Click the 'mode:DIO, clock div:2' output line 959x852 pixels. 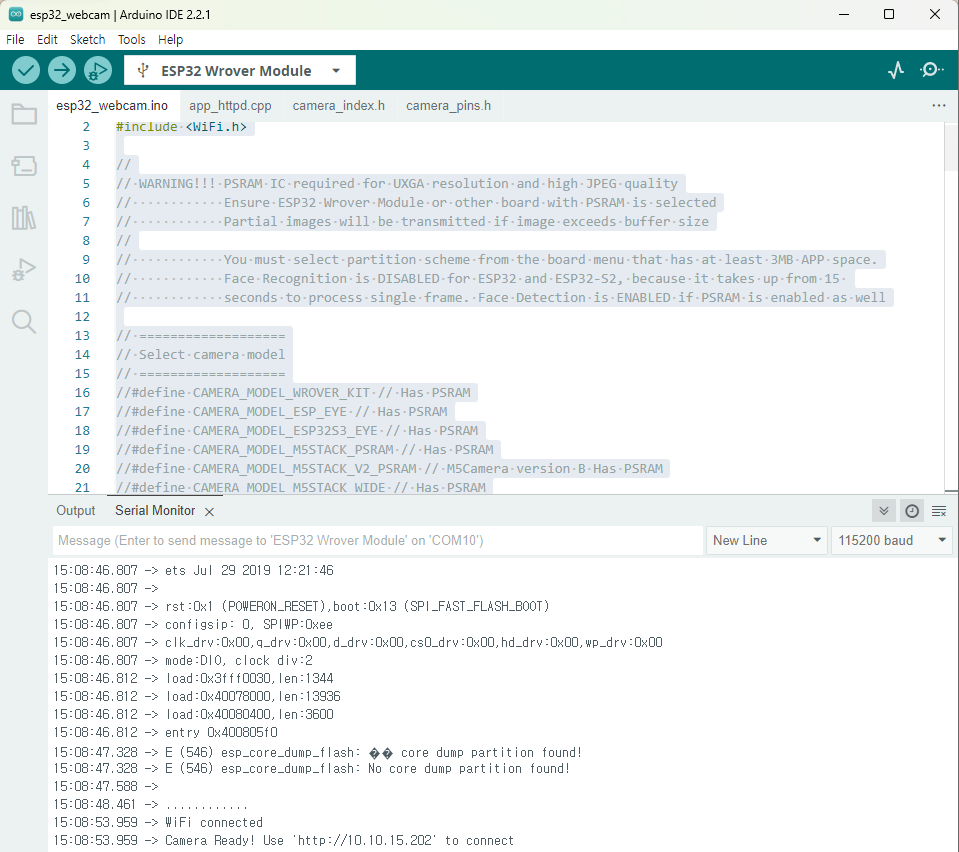(x=183, y=661)
